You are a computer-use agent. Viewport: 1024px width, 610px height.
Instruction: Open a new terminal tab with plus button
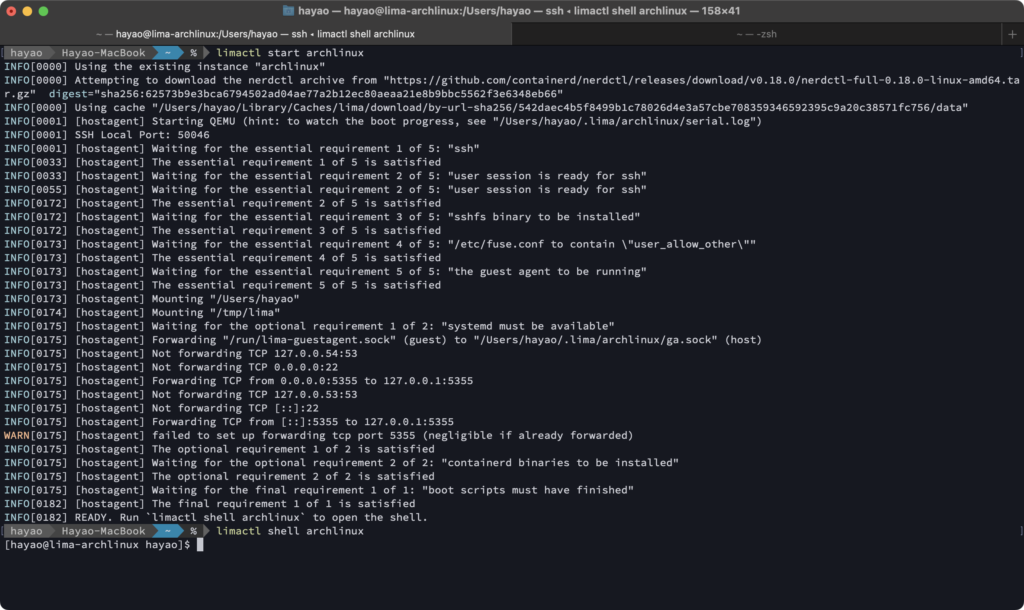point(1012,34)
